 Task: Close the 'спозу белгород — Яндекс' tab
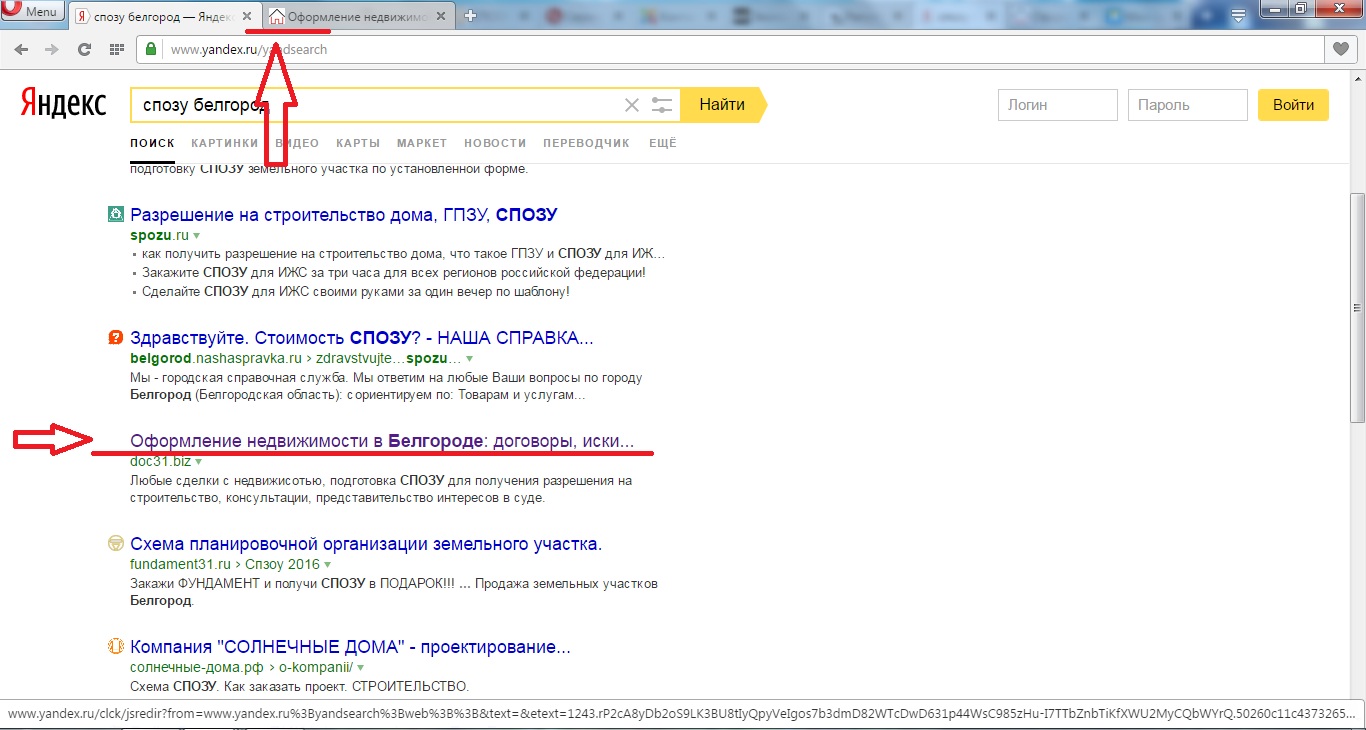tap(245, 17)
